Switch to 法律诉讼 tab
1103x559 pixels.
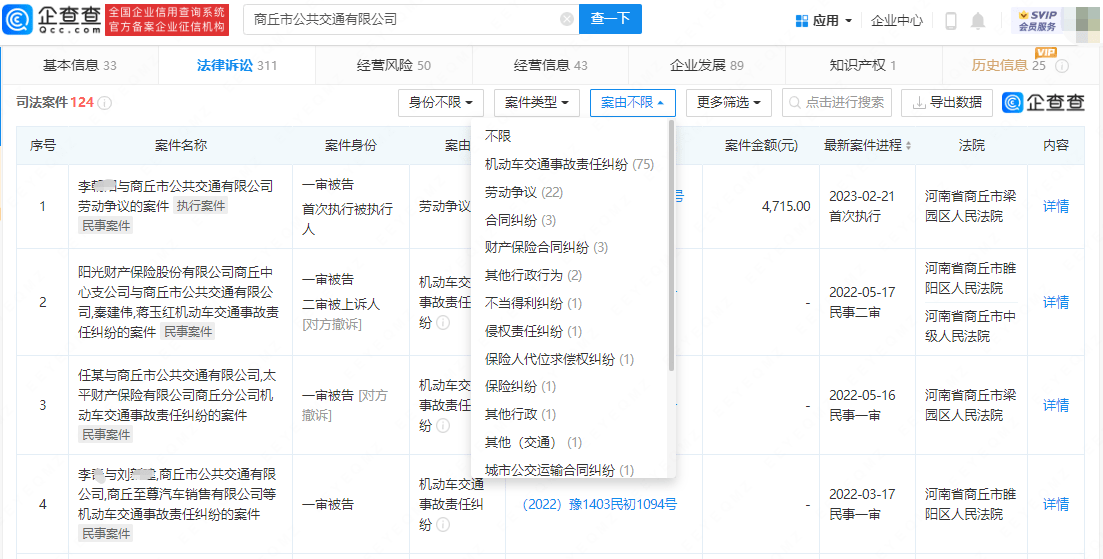237,65
